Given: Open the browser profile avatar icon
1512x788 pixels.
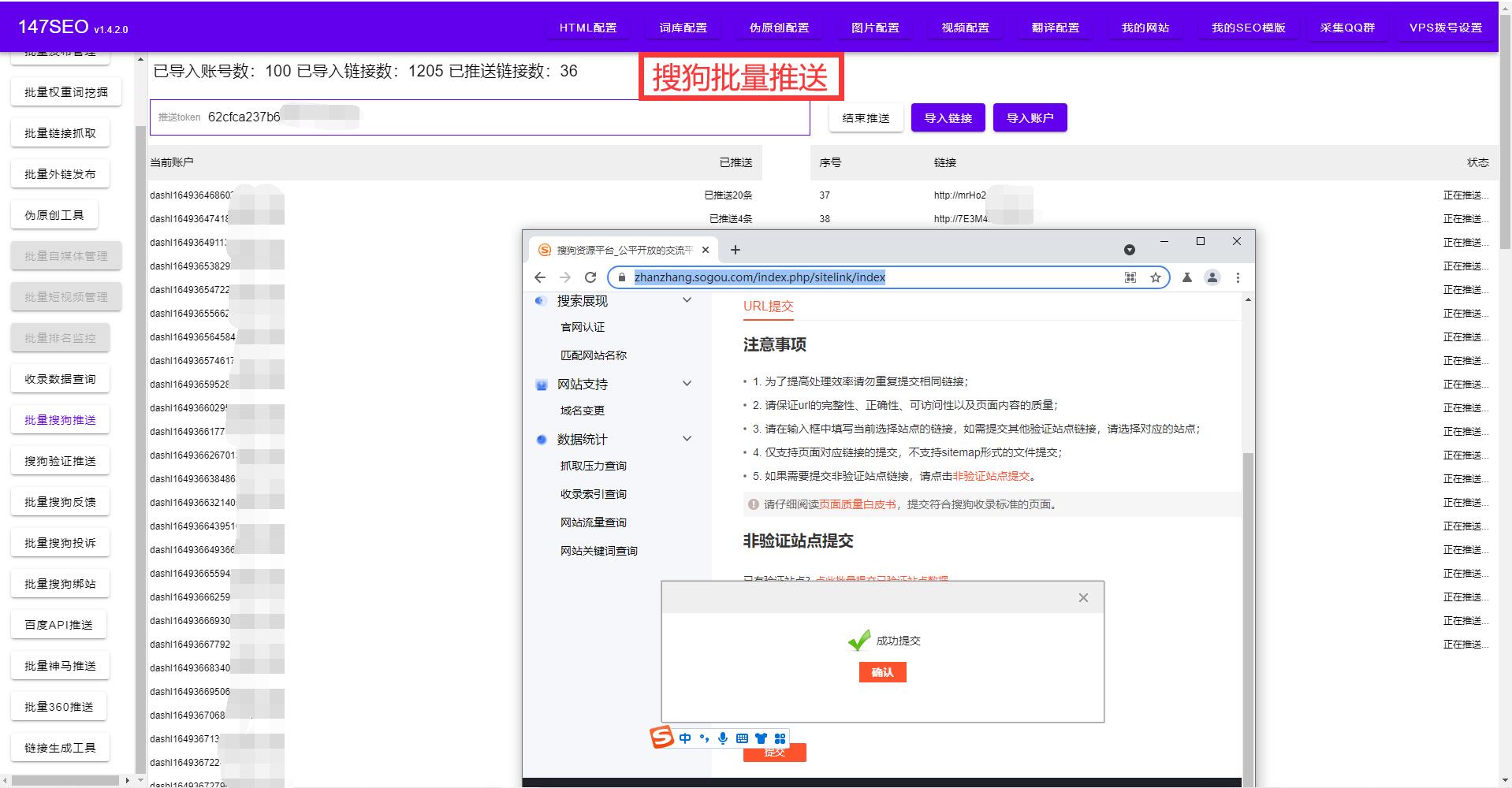Looking at the screenshot, I should [1211, 277].
